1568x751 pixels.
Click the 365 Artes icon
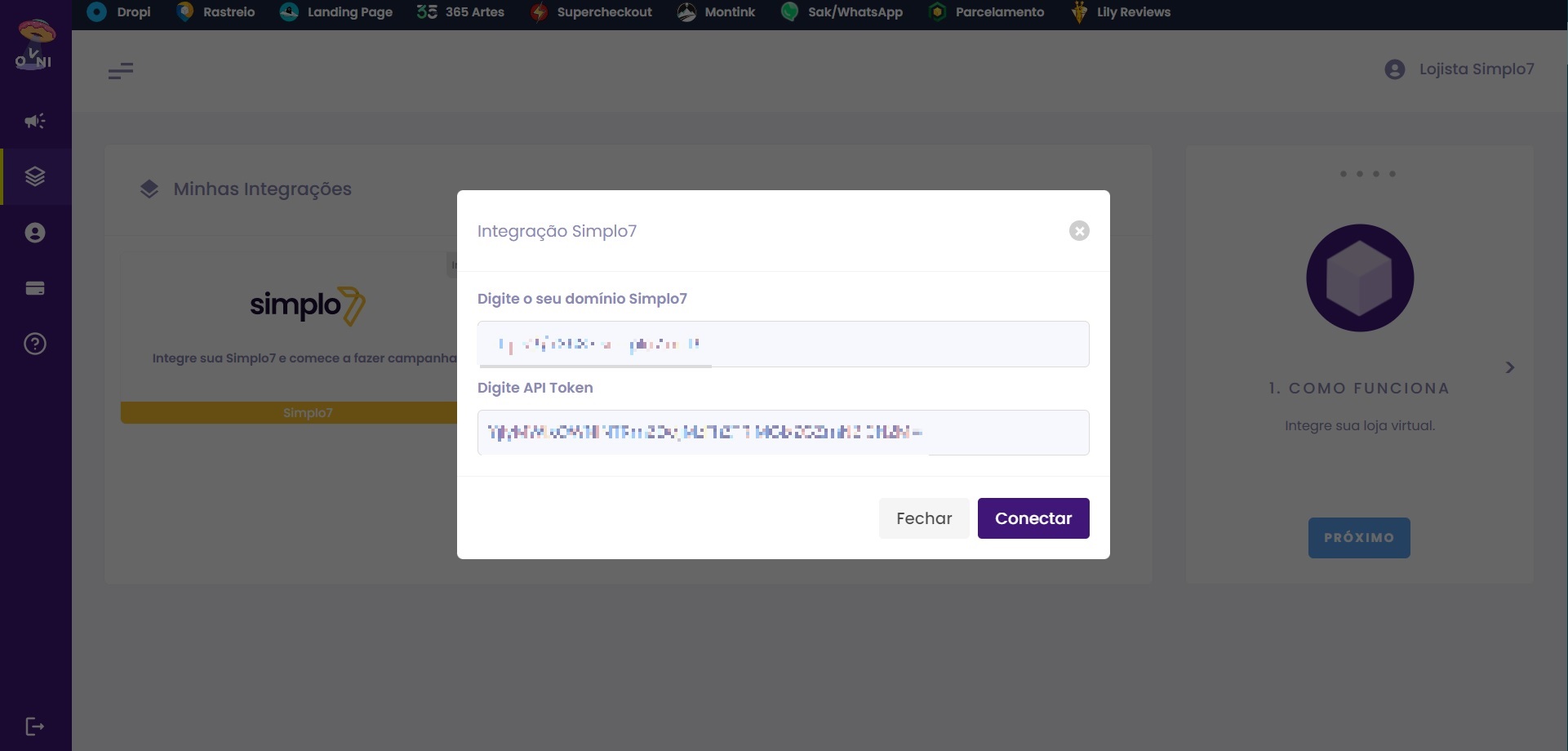pos(427,12)
